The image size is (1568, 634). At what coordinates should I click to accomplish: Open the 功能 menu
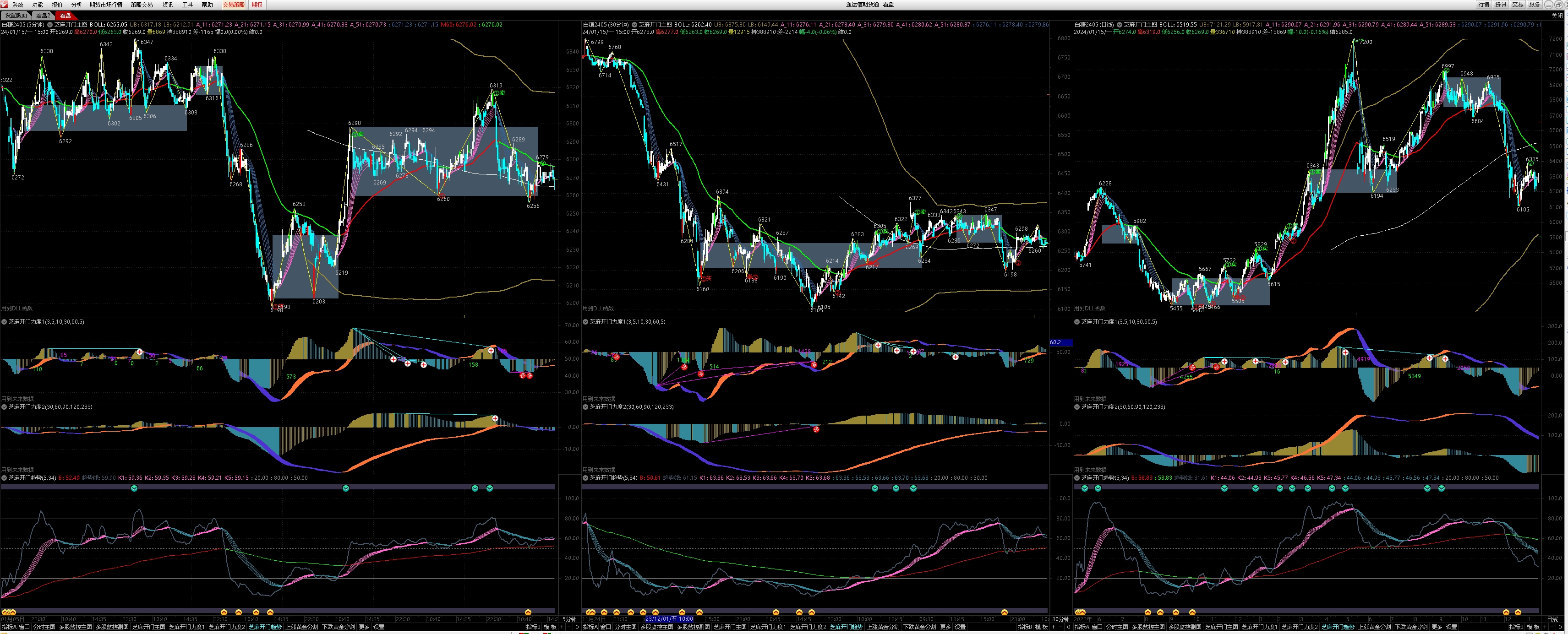point(38,4)
